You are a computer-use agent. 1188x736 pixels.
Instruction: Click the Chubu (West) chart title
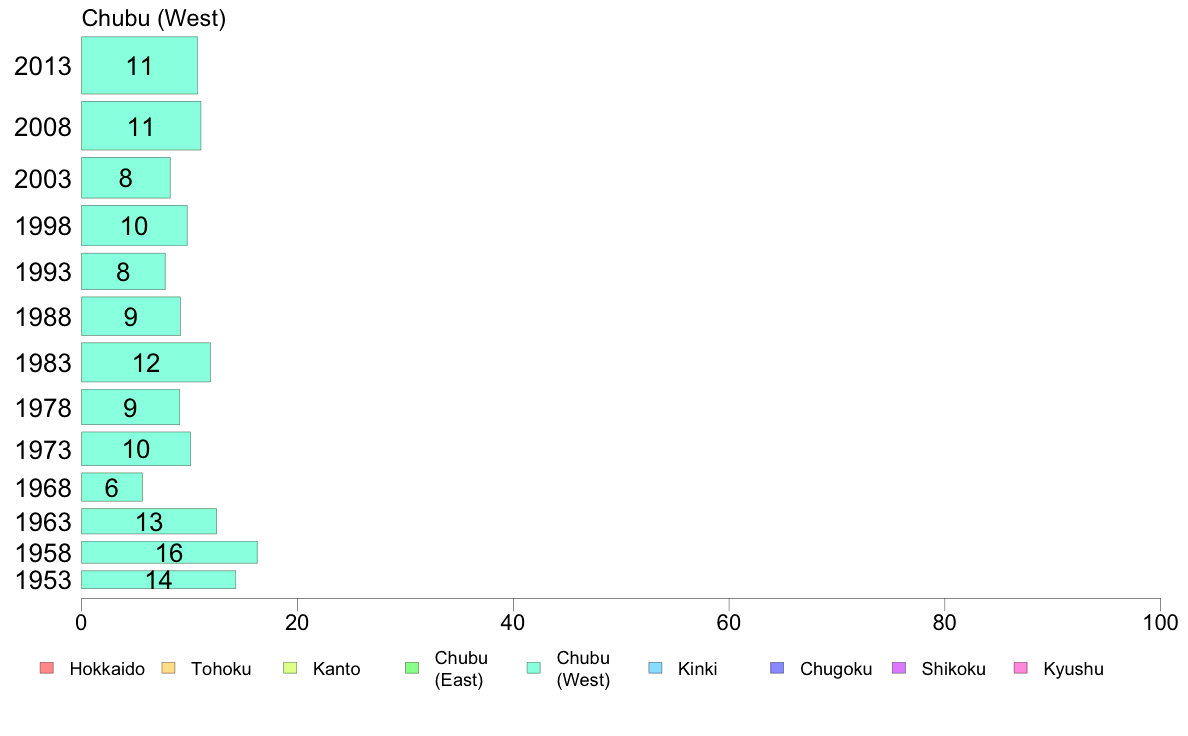click(154, 18)
